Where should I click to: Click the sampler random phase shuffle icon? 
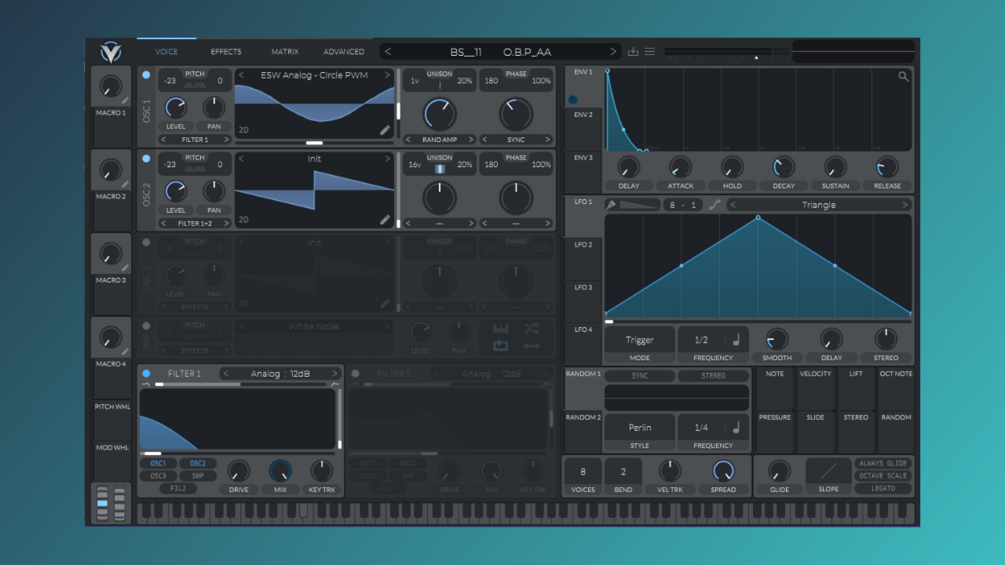(x=531, y=329)
